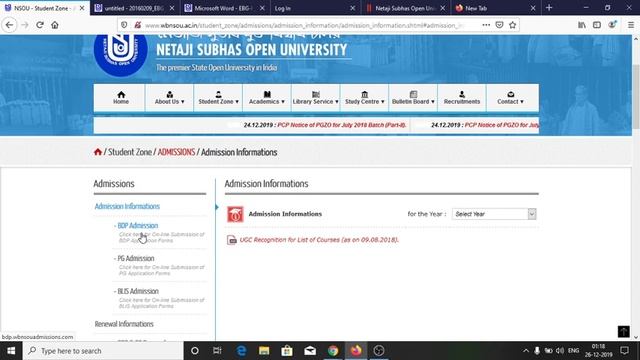
Task: Open the Select Year dropdown
Action: point(494,214)
